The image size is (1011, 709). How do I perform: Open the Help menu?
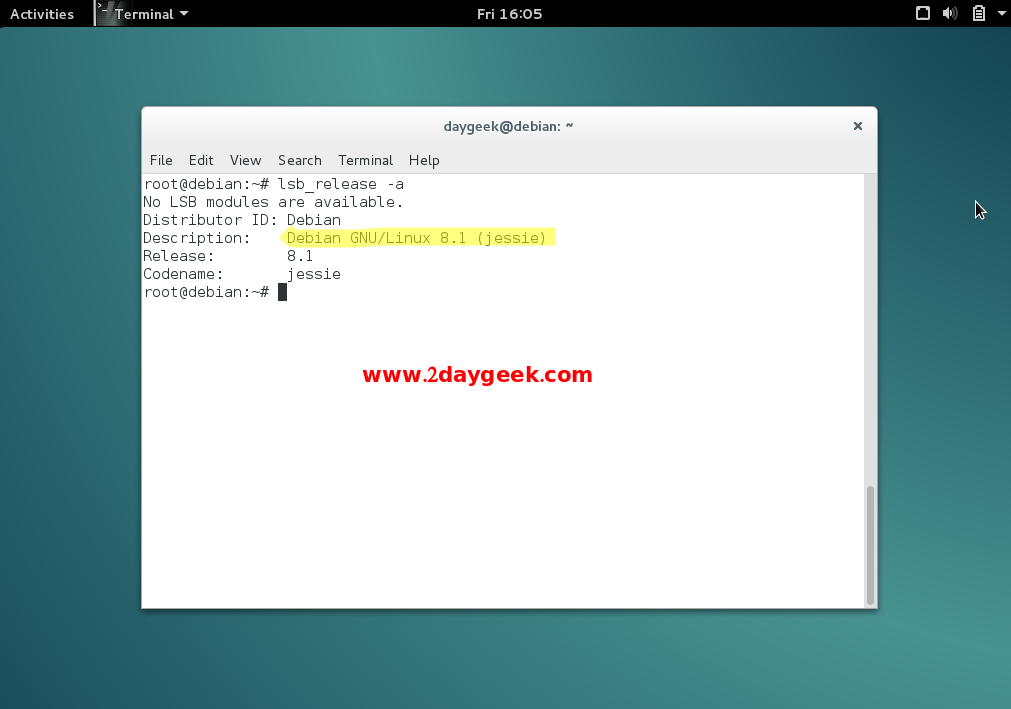point(424,160)
